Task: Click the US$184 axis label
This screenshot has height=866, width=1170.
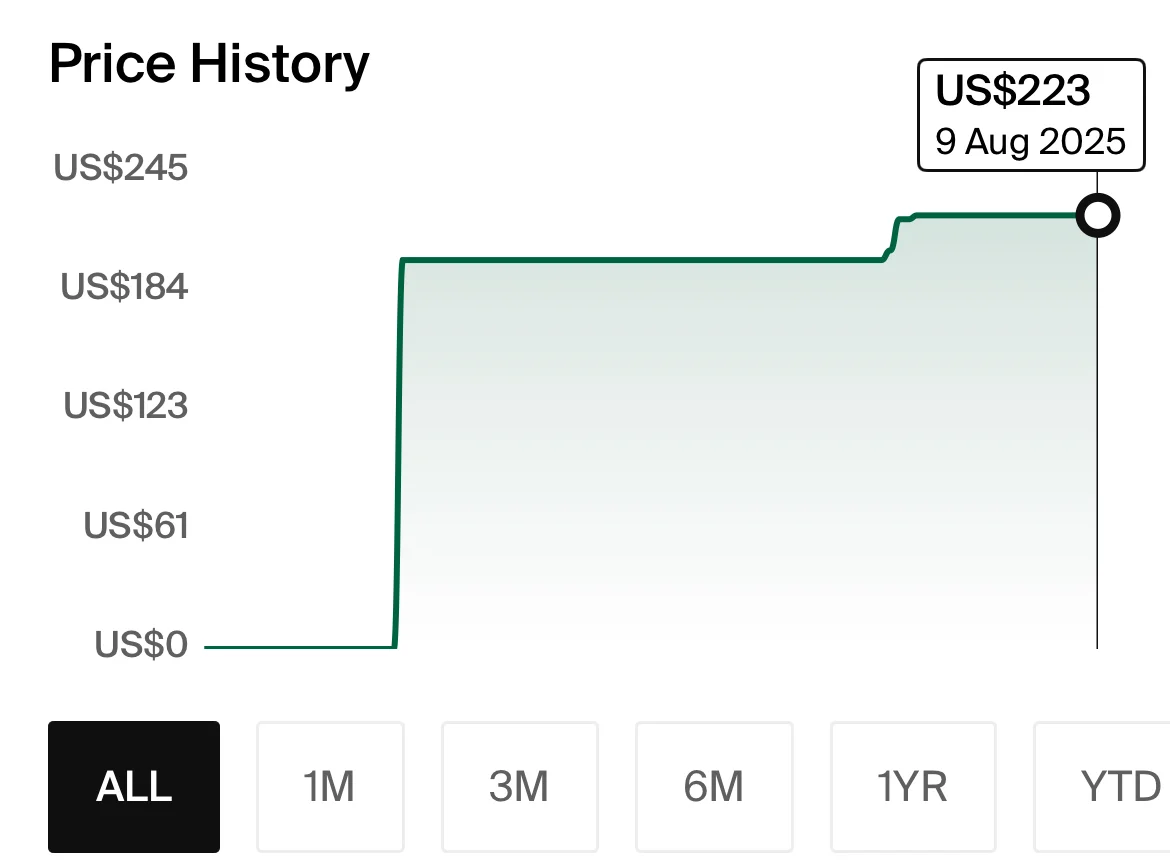Action: (x=124, y=287)
